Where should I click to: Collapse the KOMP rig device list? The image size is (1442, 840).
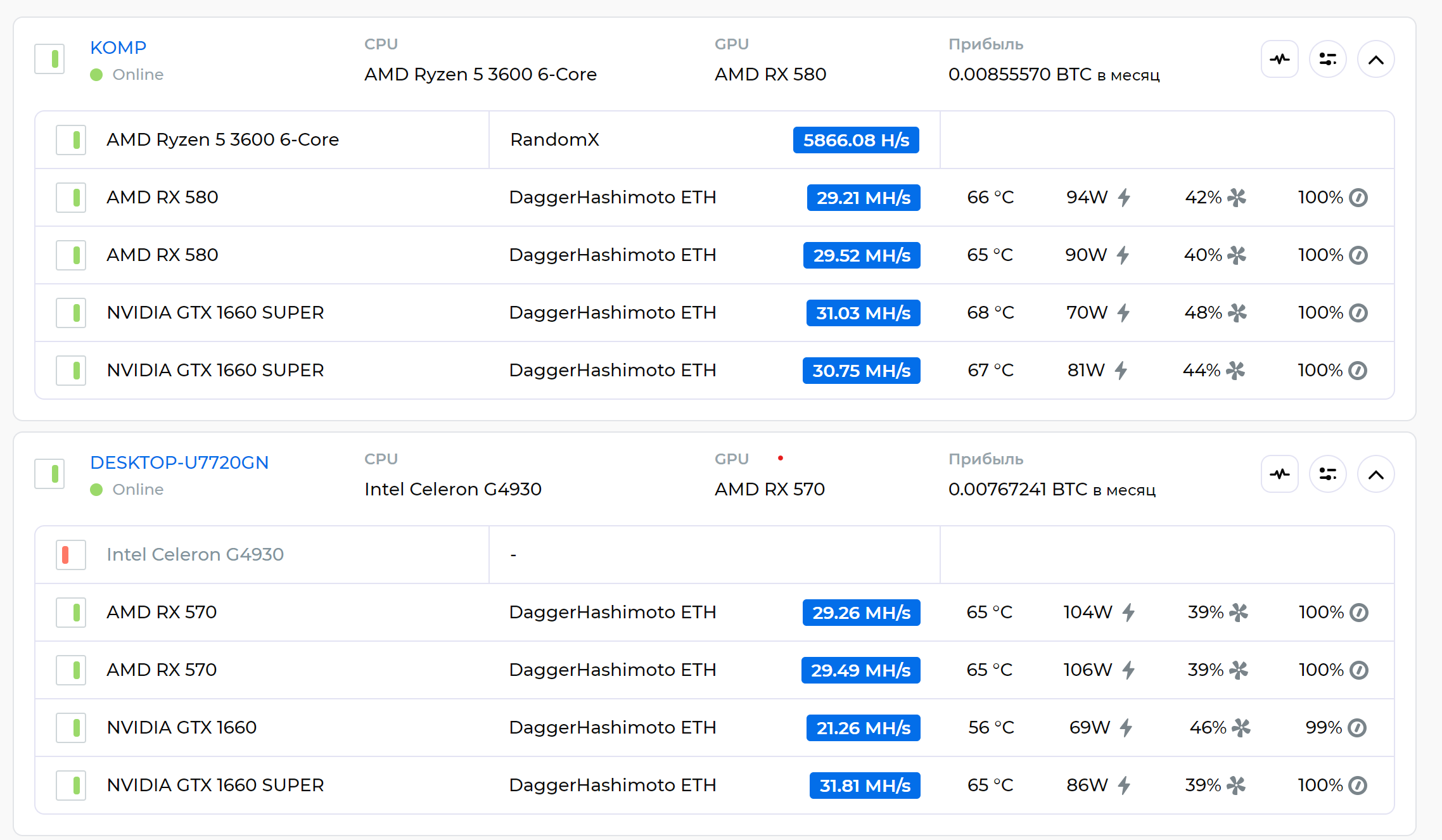[1375, 60]
